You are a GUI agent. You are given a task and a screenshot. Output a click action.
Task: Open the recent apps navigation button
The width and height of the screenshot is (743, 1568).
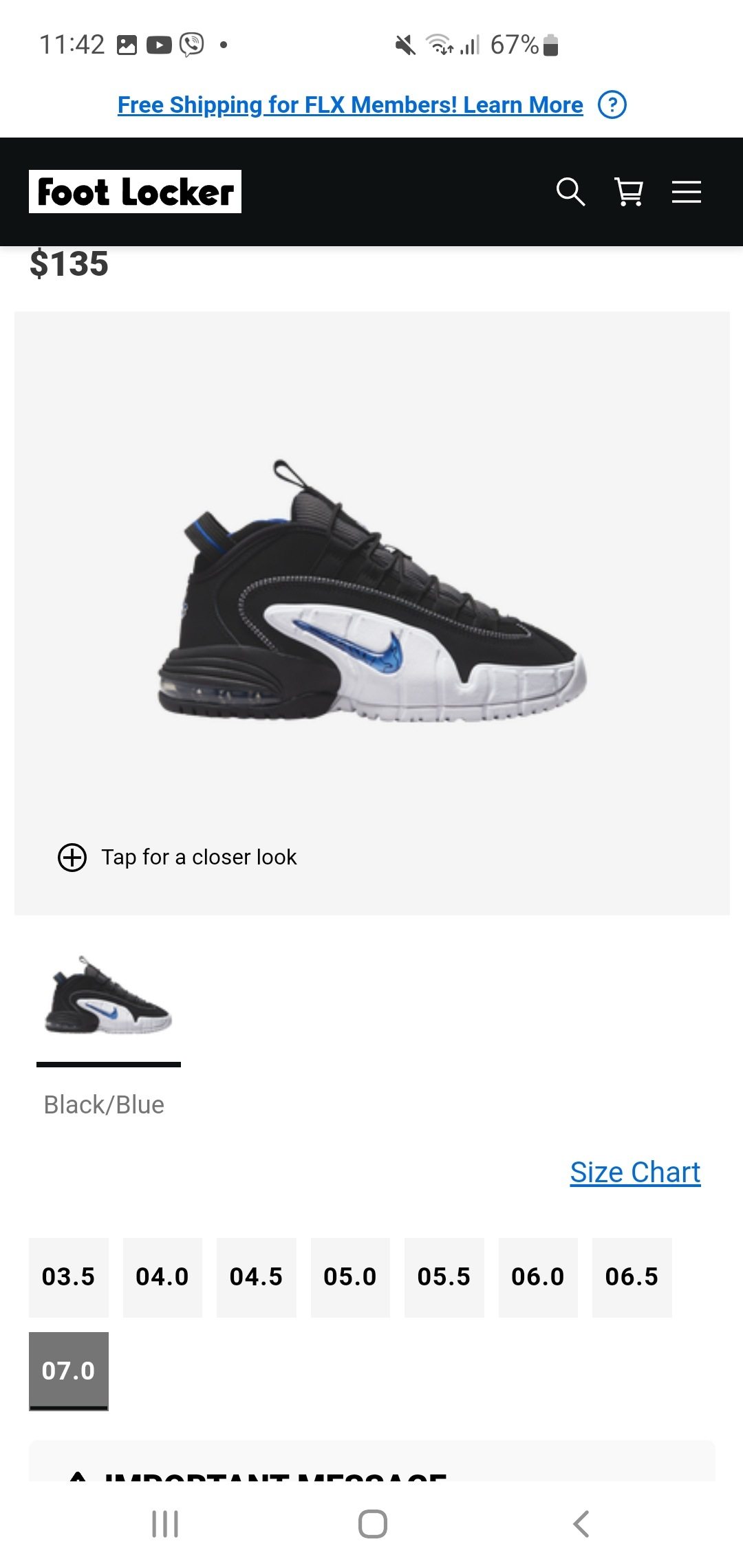pos(165,1524)
